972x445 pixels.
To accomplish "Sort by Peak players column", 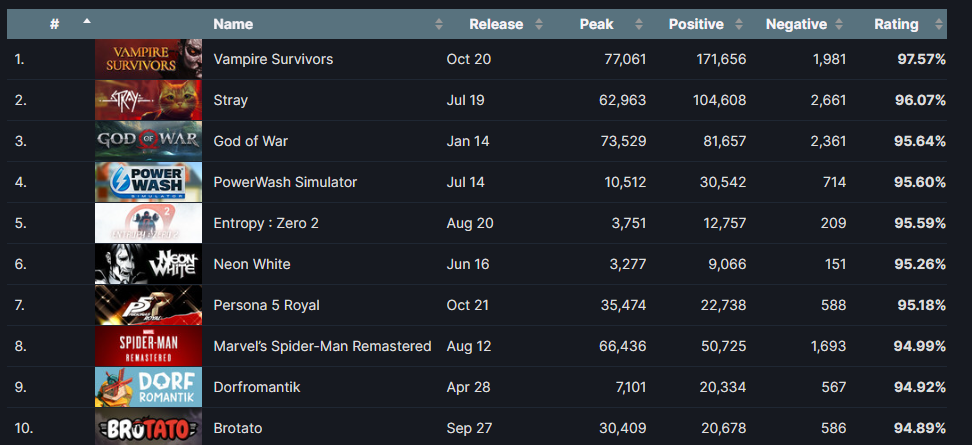I will coord(596,24).
